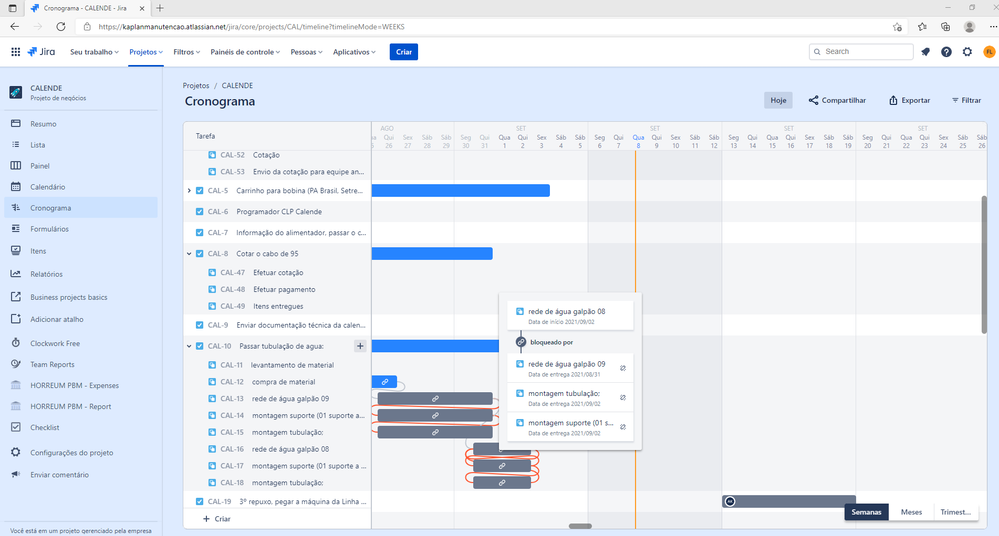Click Projetos breadcrumb link
Viewport: 999px width, 536px height.
coord(196,85)
